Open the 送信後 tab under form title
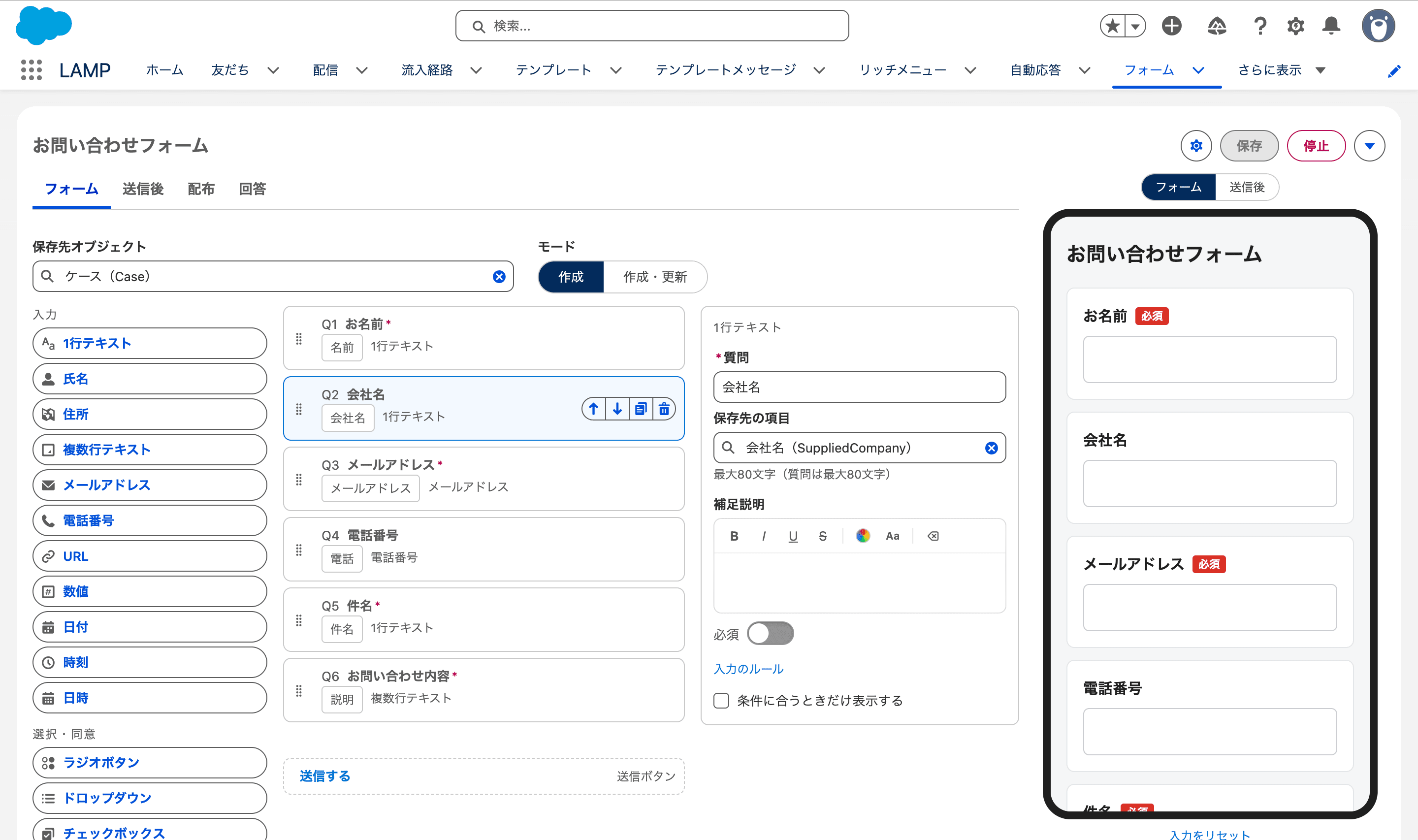The width and height of the screenshot is (1418, 840). point(143,189)
